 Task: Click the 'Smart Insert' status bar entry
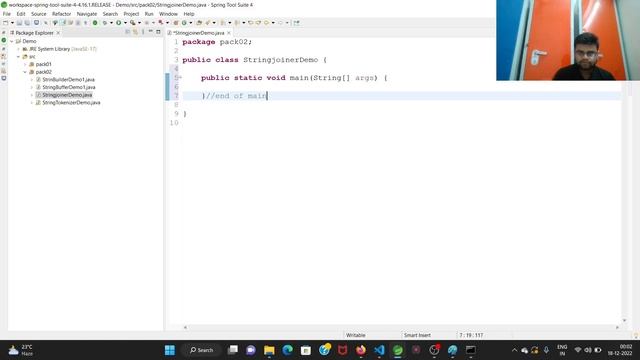417,335
